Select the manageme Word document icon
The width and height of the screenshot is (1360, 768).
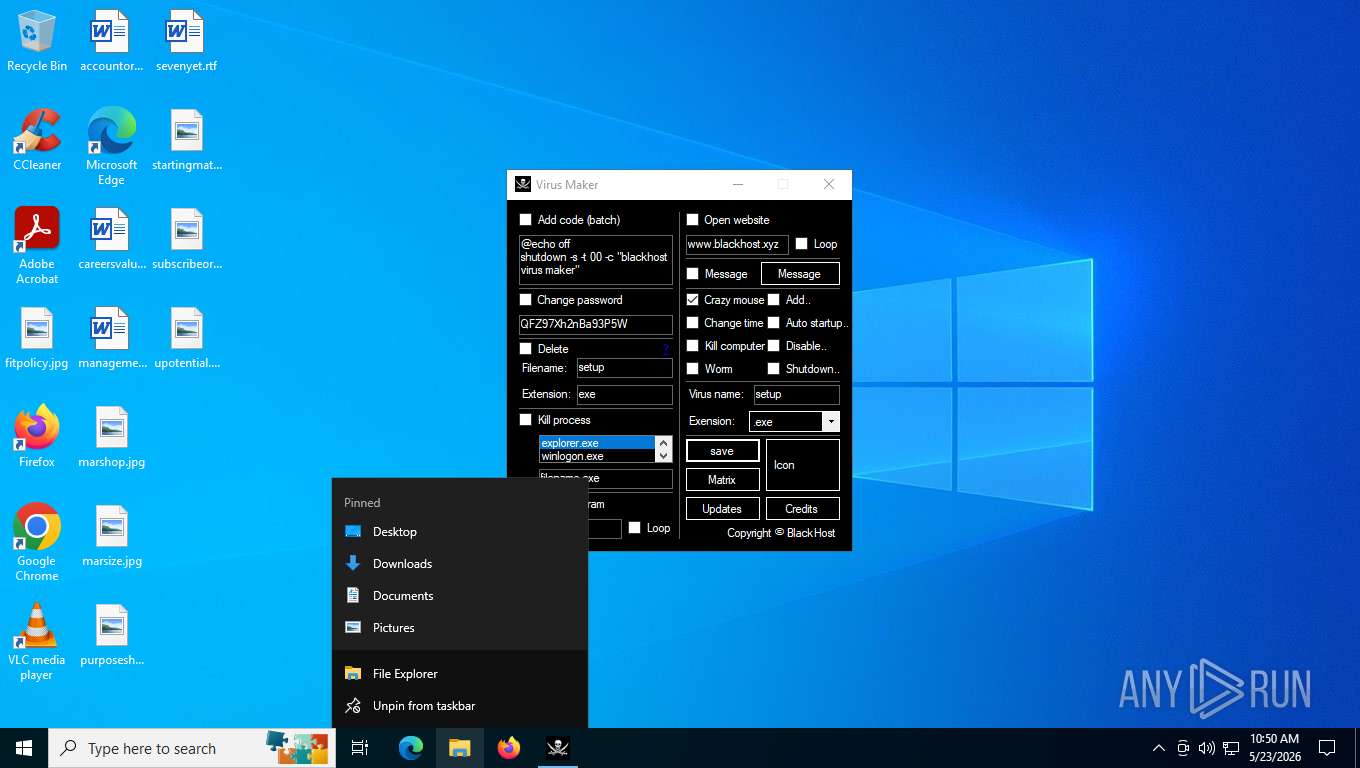point(111,338)
